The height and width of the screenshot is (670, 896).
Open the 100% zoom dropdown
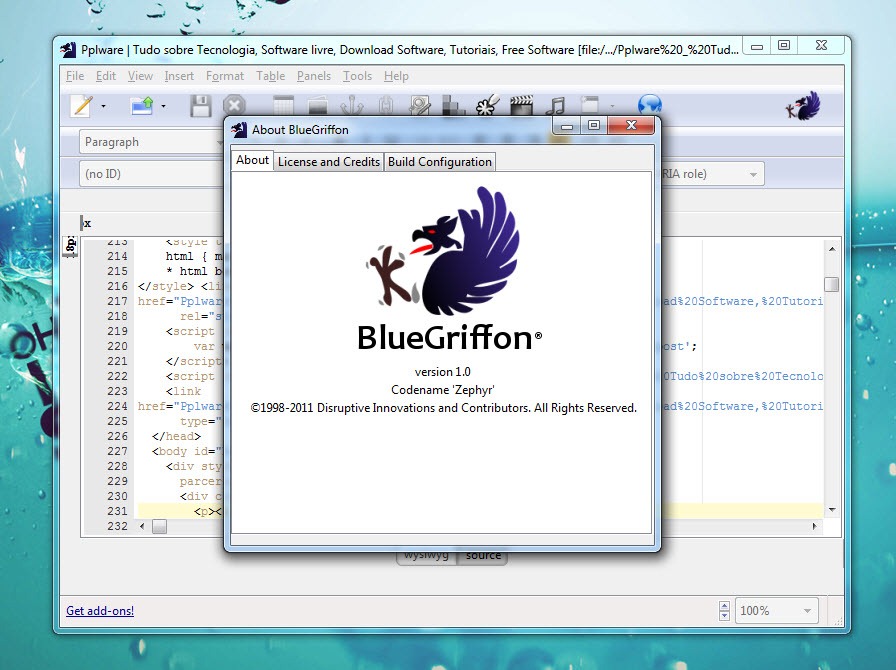[777, 611]
